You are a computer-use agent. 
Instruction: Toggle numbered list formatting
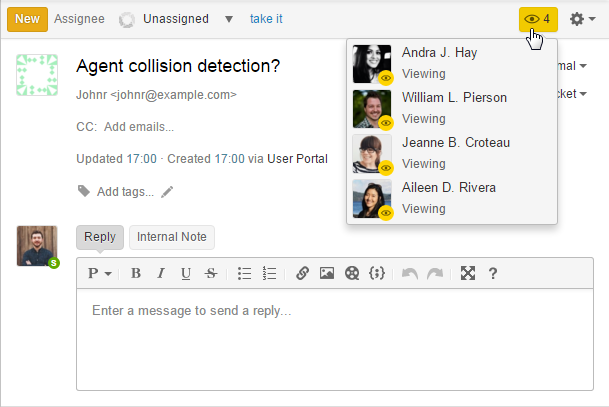[269, 273]
